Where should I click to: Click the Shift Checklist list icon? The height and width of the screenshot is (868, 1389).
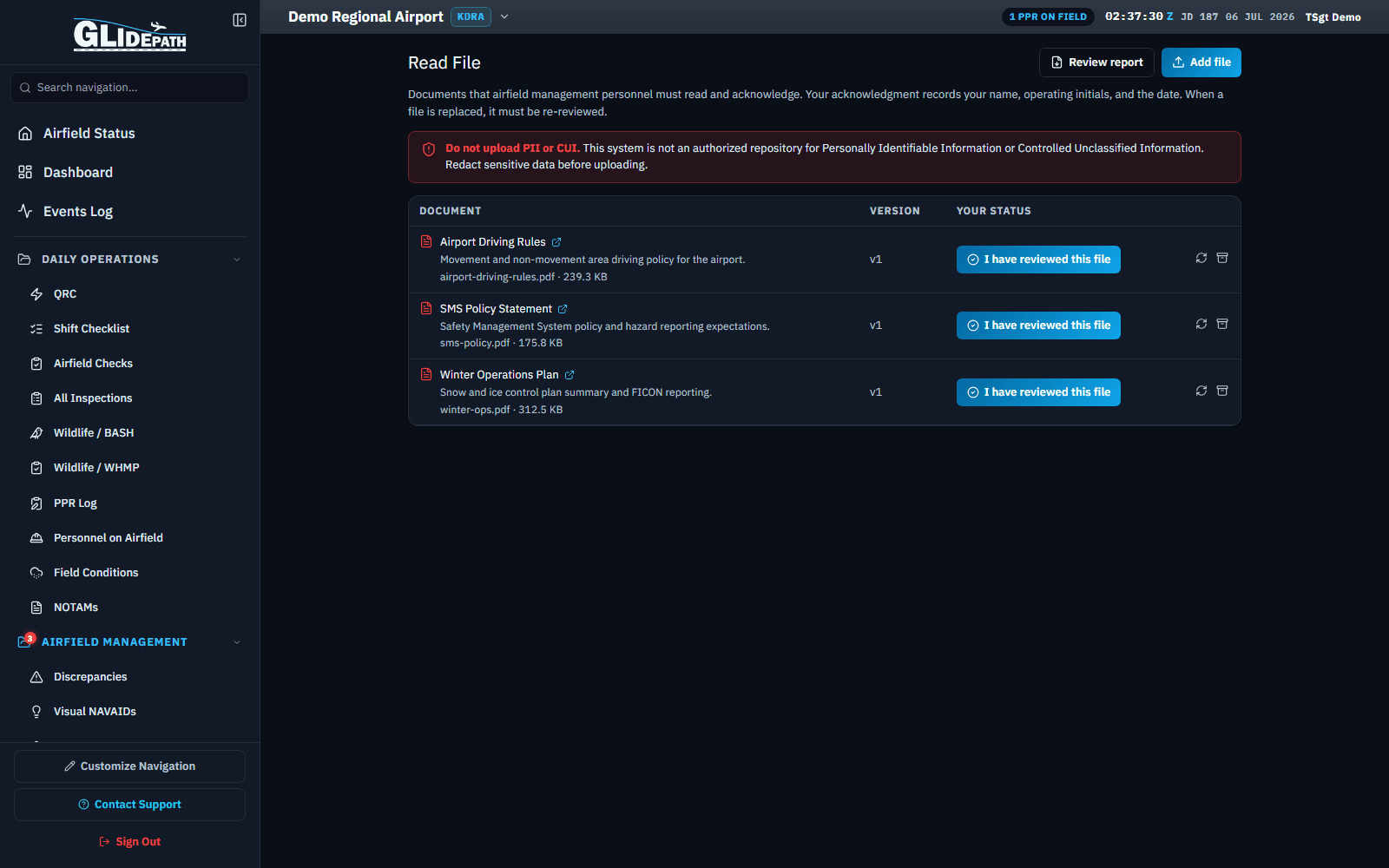click(36, 329)
